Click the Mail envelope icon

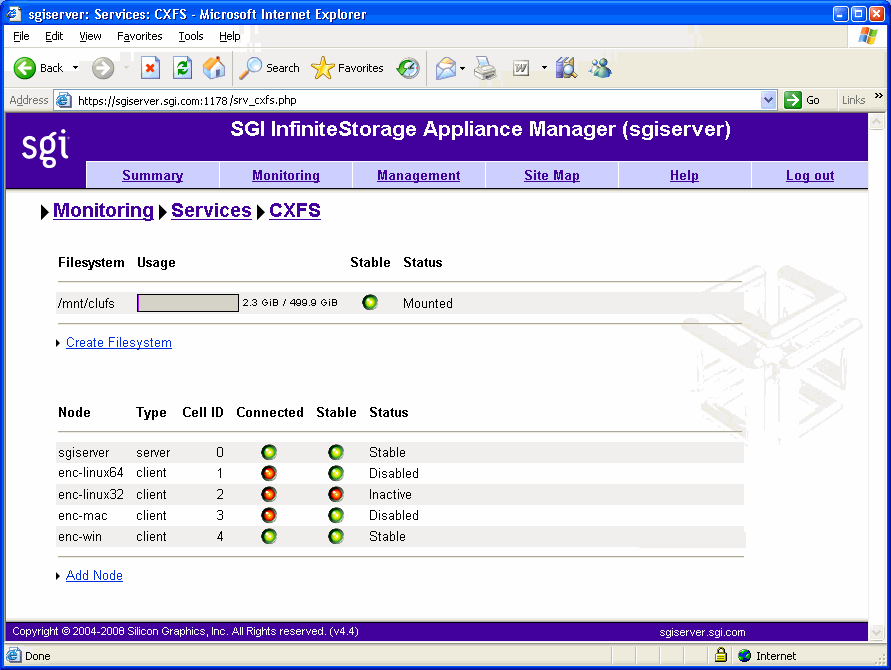coord(446,69)
